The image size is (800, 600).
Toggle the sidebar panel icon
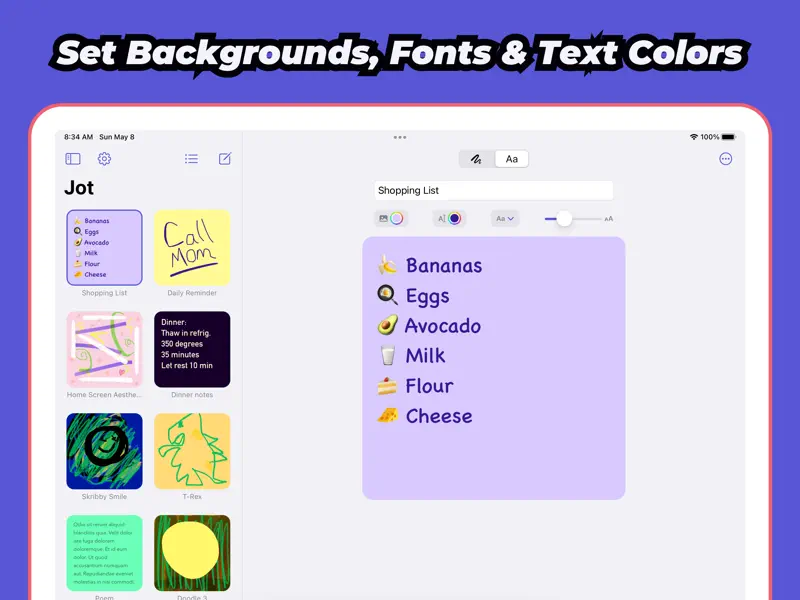point(73,159)
